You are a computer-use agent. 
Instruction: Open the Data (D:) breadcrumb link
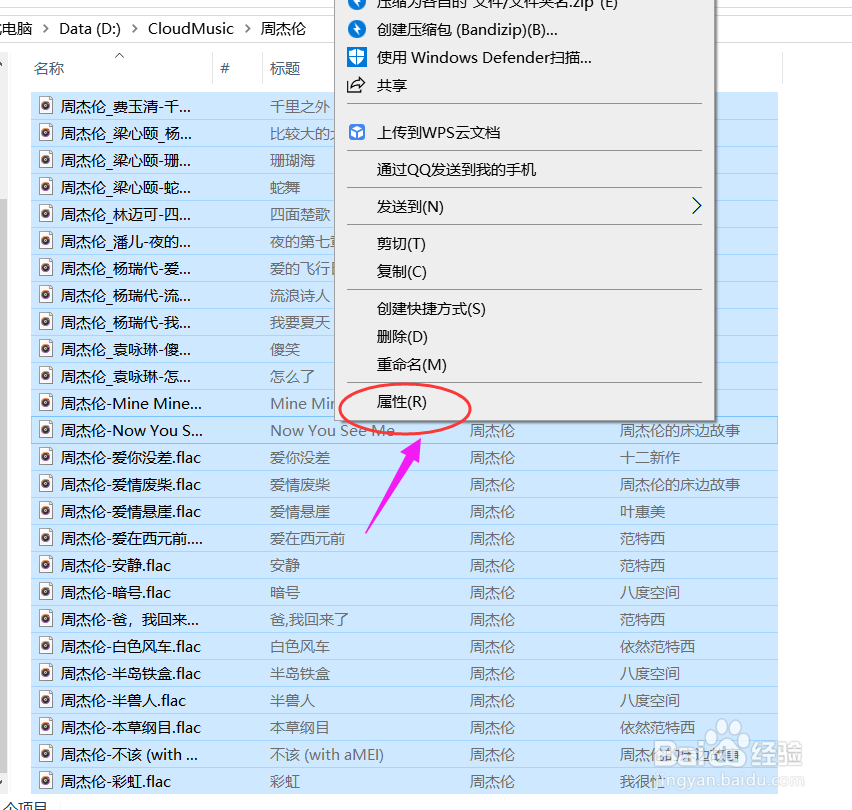tap(89, 29)
